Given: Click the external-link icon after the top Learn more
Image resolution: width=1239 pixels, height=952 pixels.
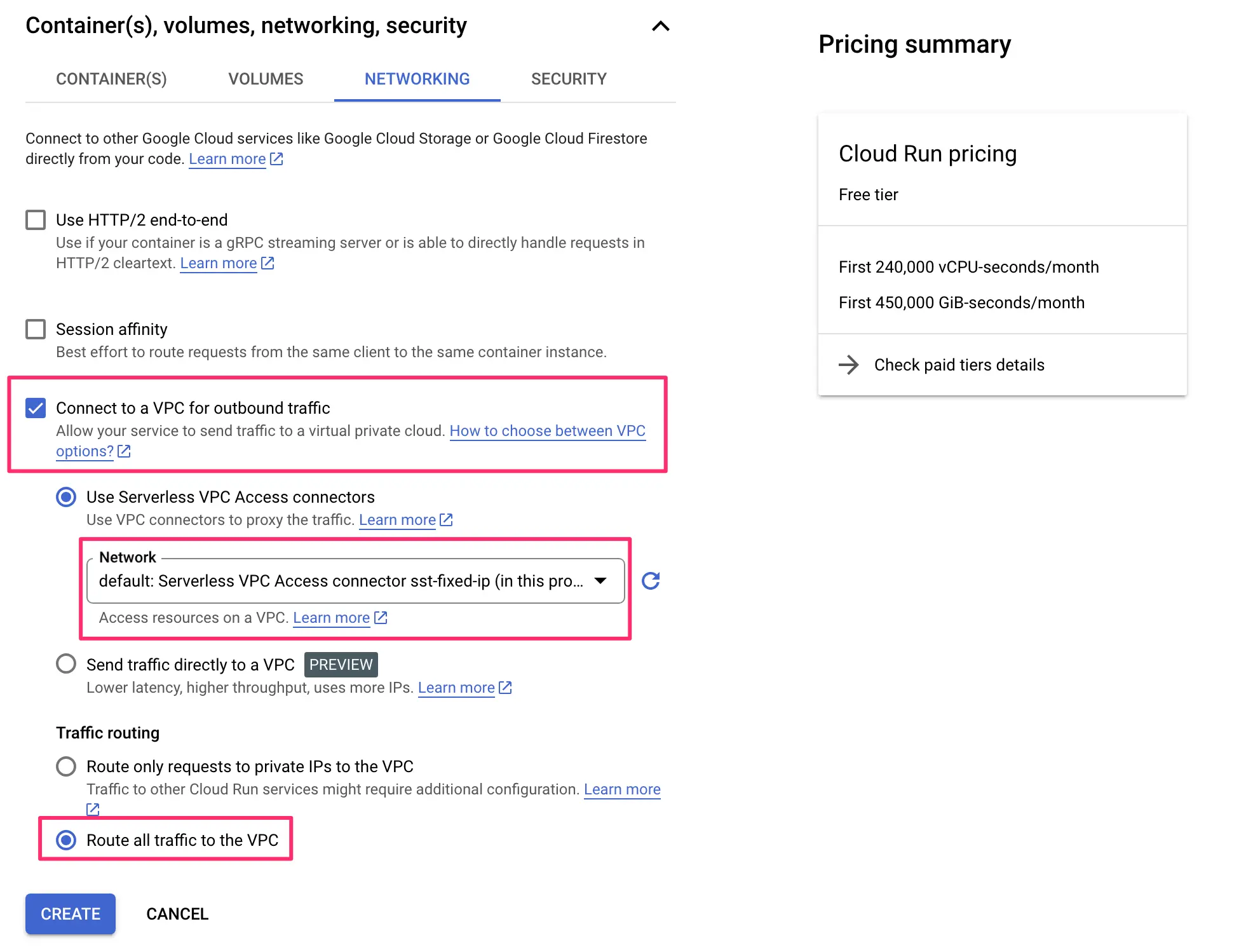Looking at the screenshot, I should pyautogui.click(x=276, y=159).
